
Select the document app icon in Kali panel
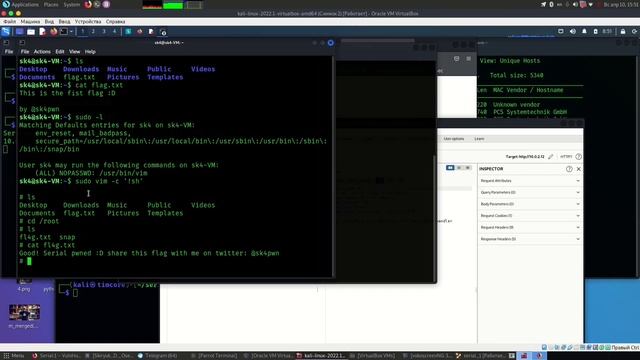tap(151, 32)
